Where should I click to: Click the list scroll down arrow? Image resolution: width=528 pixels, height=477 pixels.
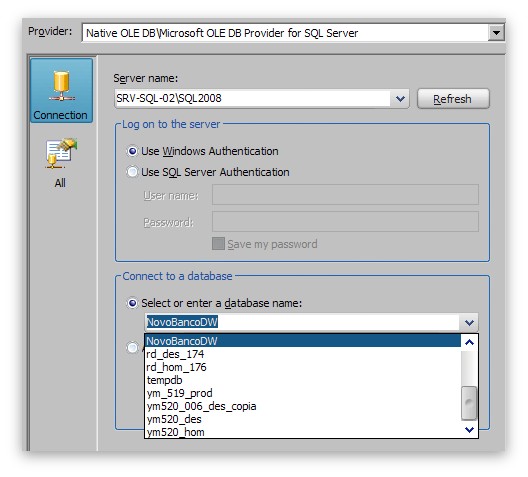pyautogui.click(x=469, y=430)
